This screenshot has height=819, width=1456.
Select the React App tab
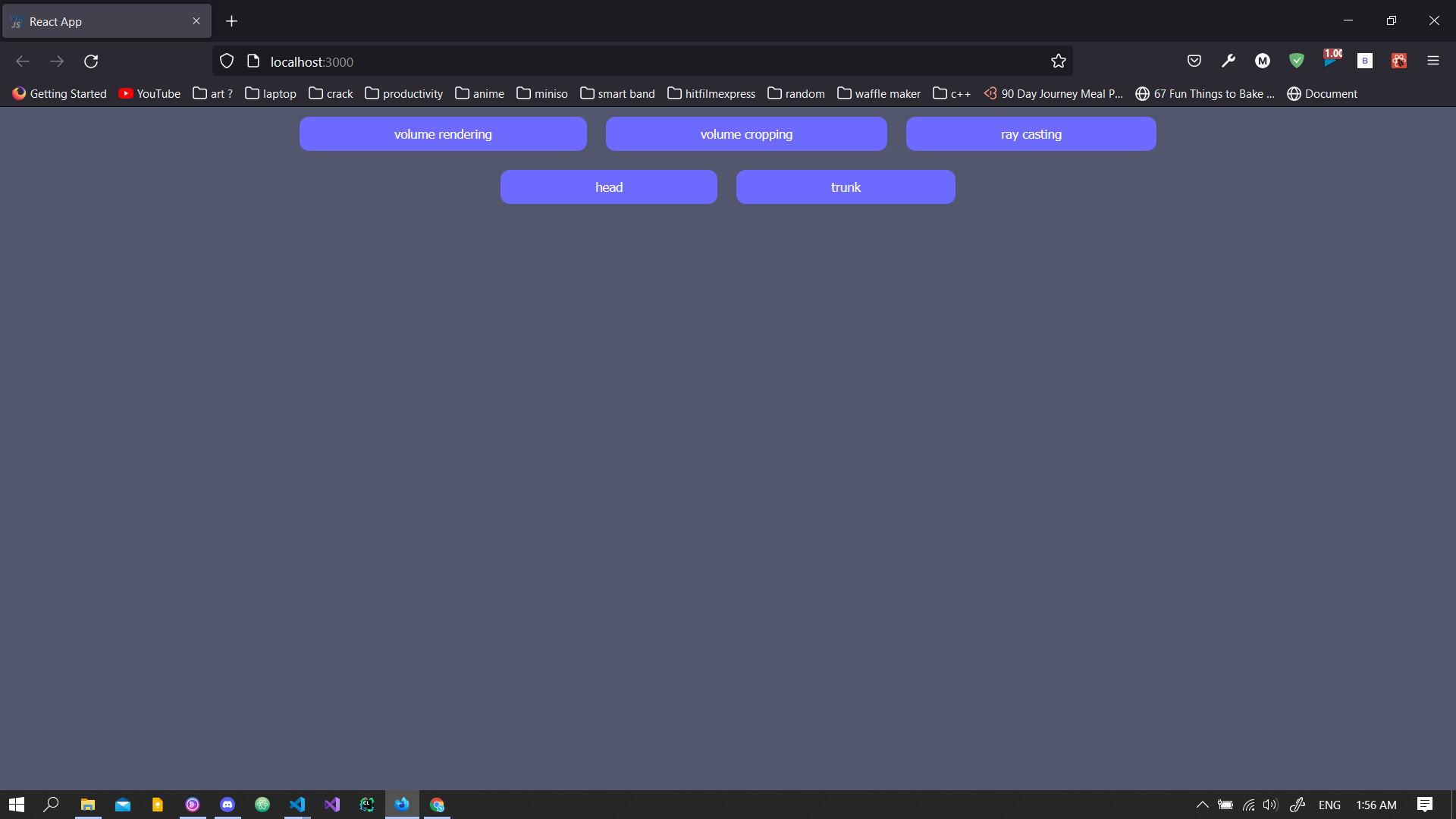coord(99,21)
